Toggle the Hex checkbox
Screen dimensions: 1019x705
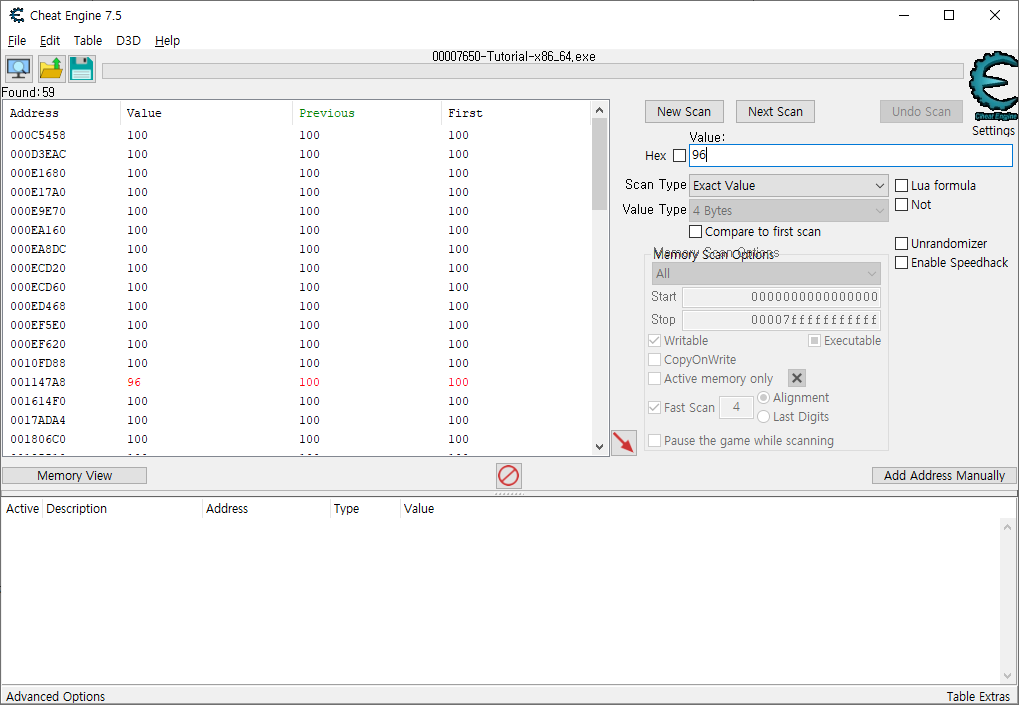tap(679, 155)
